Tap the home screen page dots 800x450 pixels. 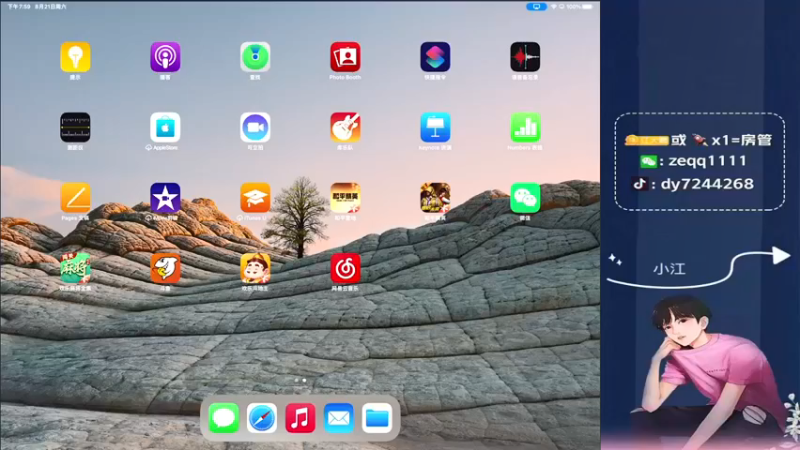click(x=300, y=380)
